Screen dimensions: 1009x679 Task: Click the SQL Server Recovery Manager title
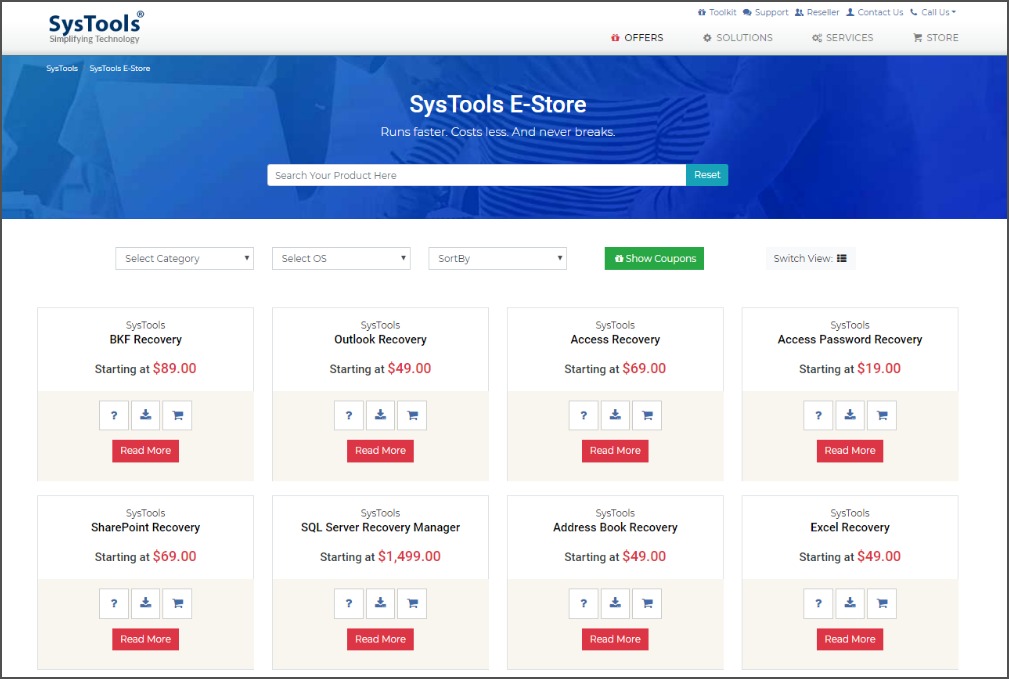pyautogui.click(x=380, y=527)
